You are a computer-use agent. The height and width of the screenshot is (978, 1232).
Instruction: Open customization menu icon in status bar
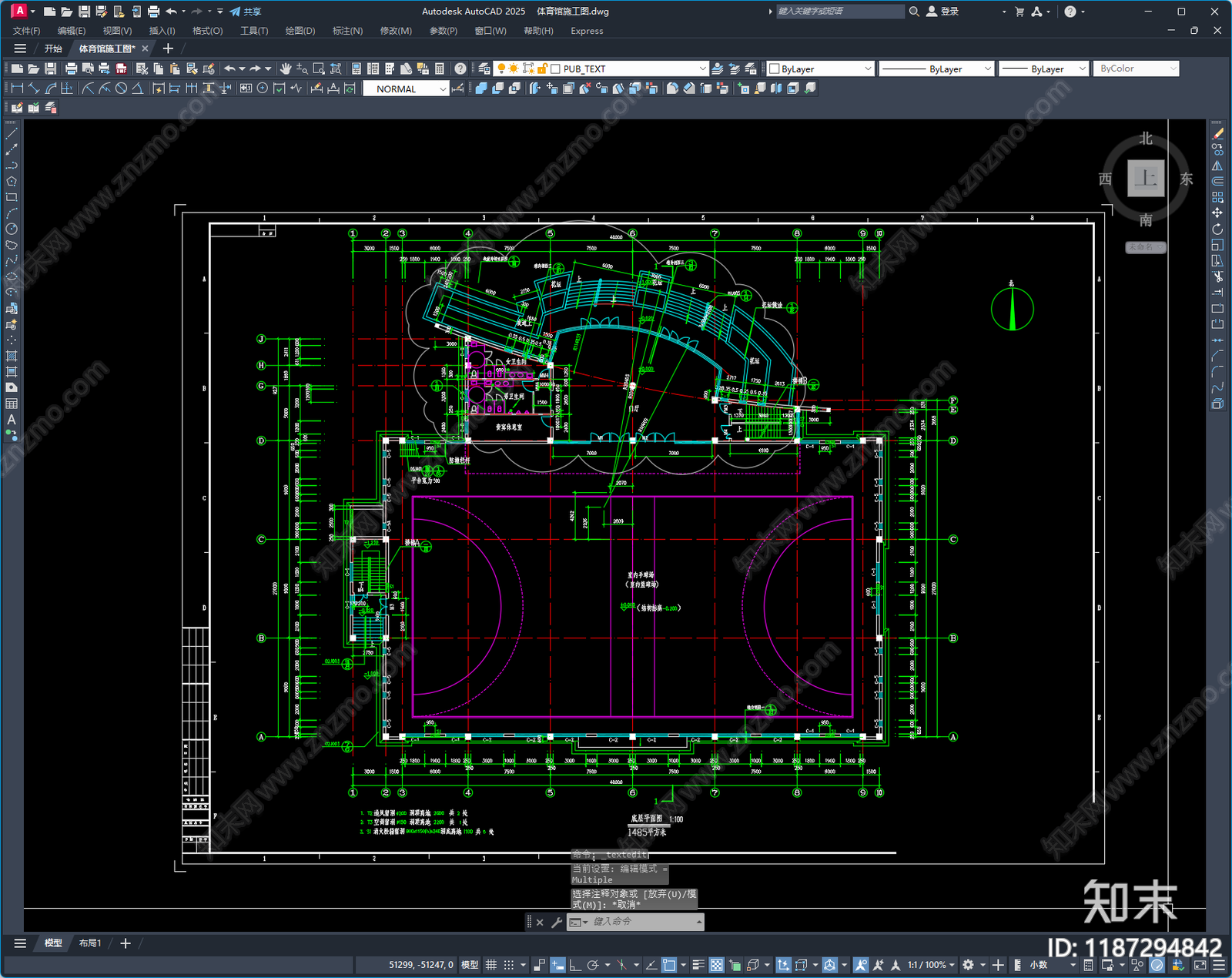pyautogui.click(x=1218, y=965)
